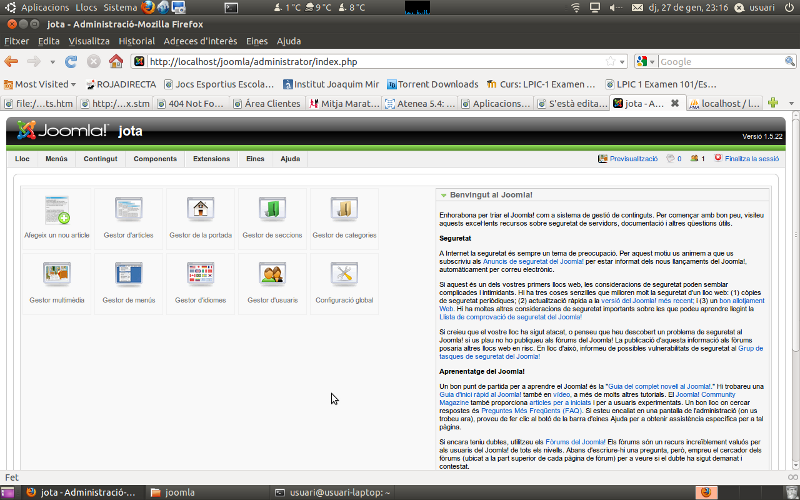Screen dimensions: 800x500
Task: Click Firefox home button in toolbar
Action: [116, 62]
